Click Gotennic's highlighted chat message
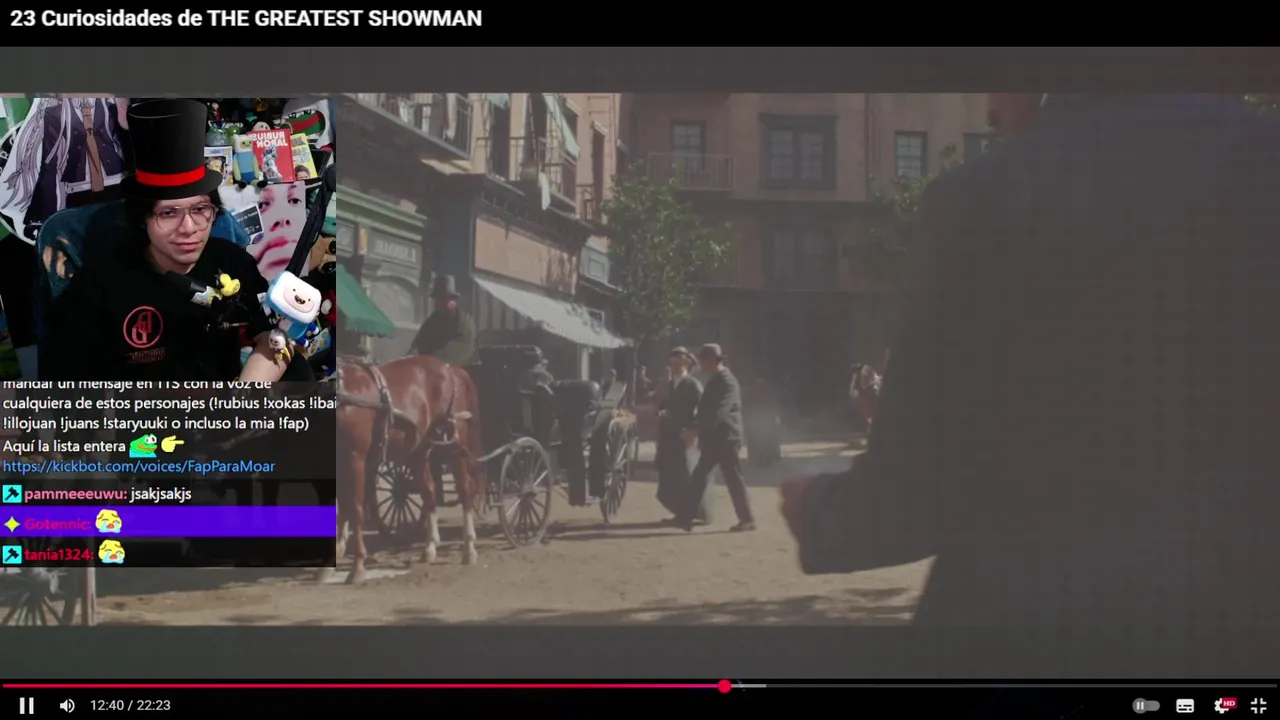1280x720 pixels. 168,522
